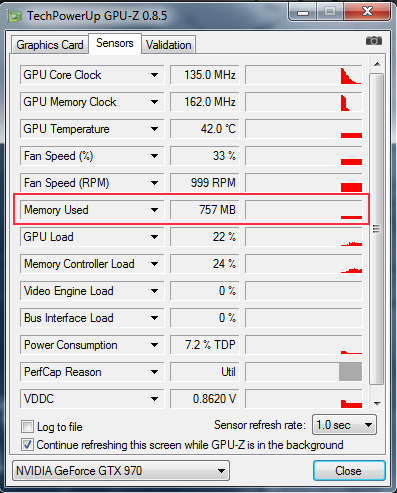This screenshot has height=493, width=397.
Task: Open Power Consumption sensor dropdown arrow
Action: click(x=154, y=345)
